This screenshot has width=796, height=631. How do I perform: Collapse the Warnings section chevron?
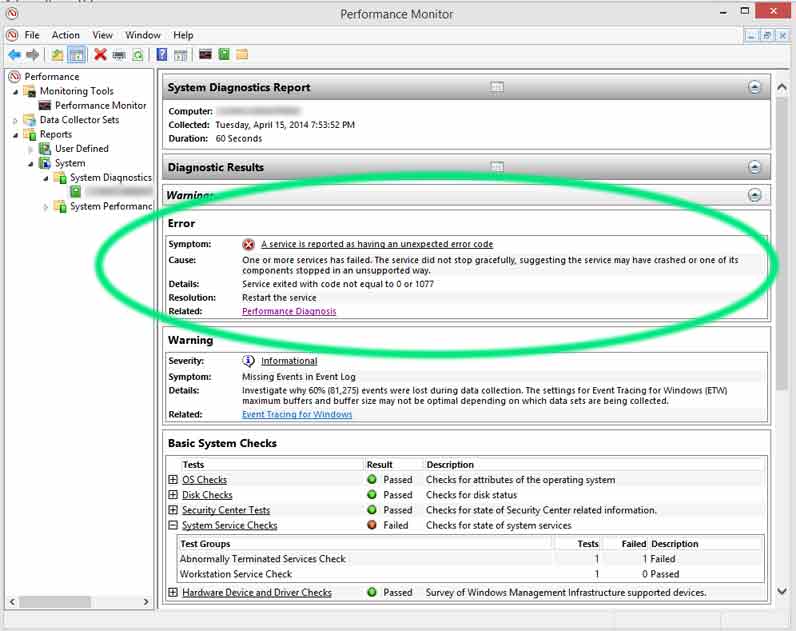754,195
